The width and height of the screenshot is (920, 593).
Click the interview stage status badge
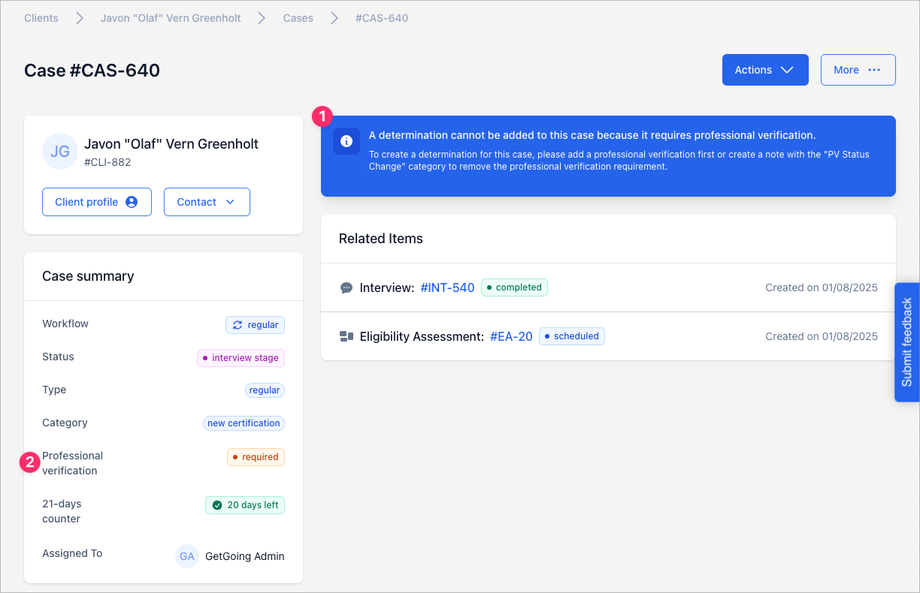pyautogui.click(x=241, y=358)
